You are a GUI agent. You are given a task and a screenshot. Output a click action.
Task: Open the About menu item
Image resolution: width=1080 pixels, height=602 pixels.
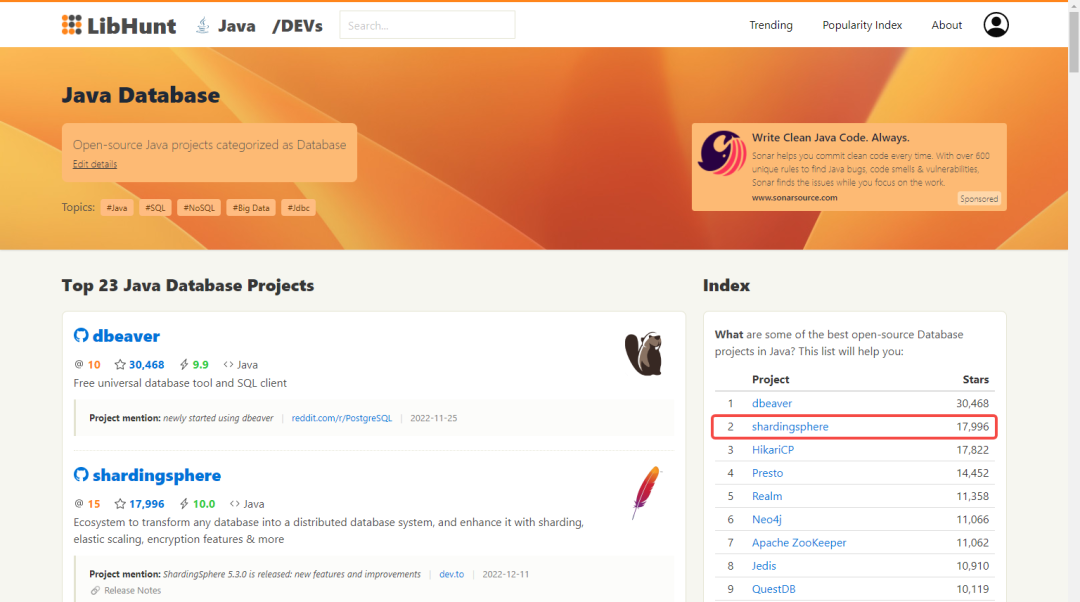[x=946, y=25]
